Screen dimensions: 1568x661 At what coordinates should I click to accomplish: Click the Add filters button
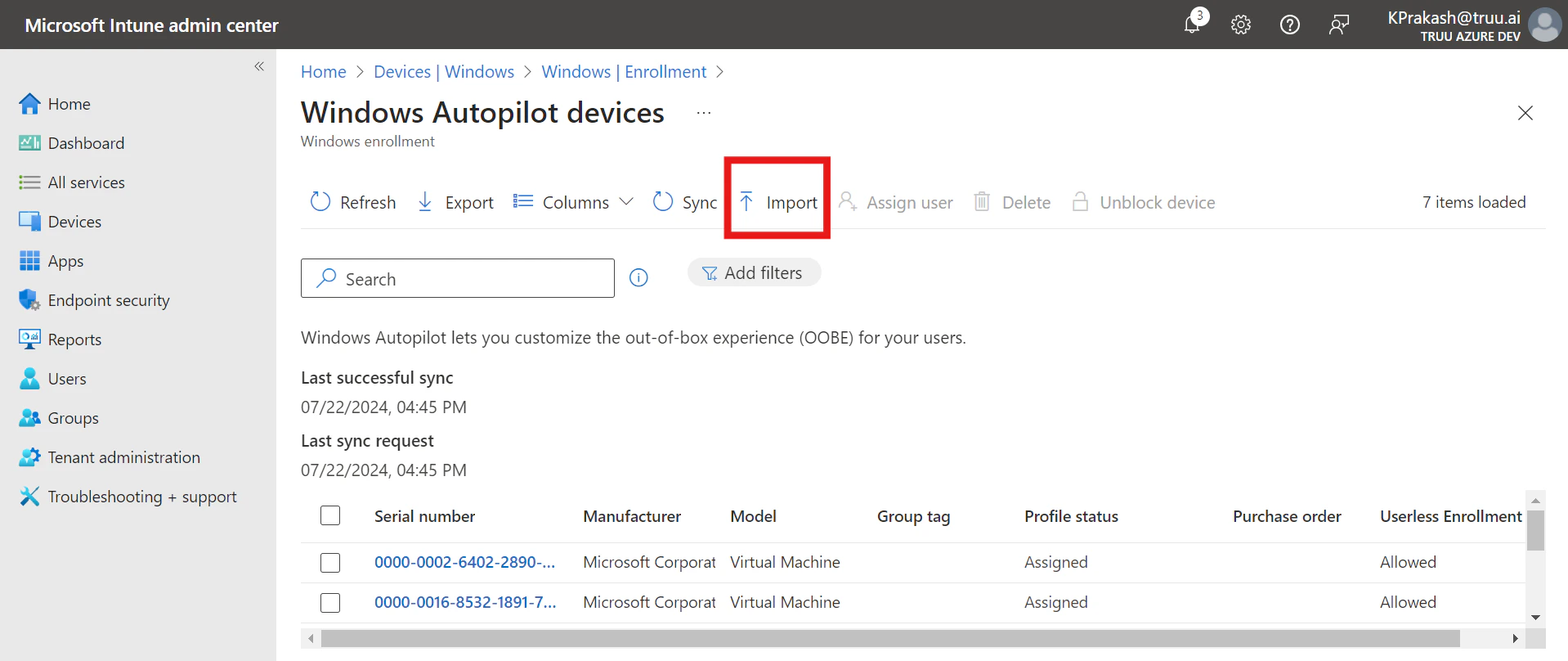754,273
